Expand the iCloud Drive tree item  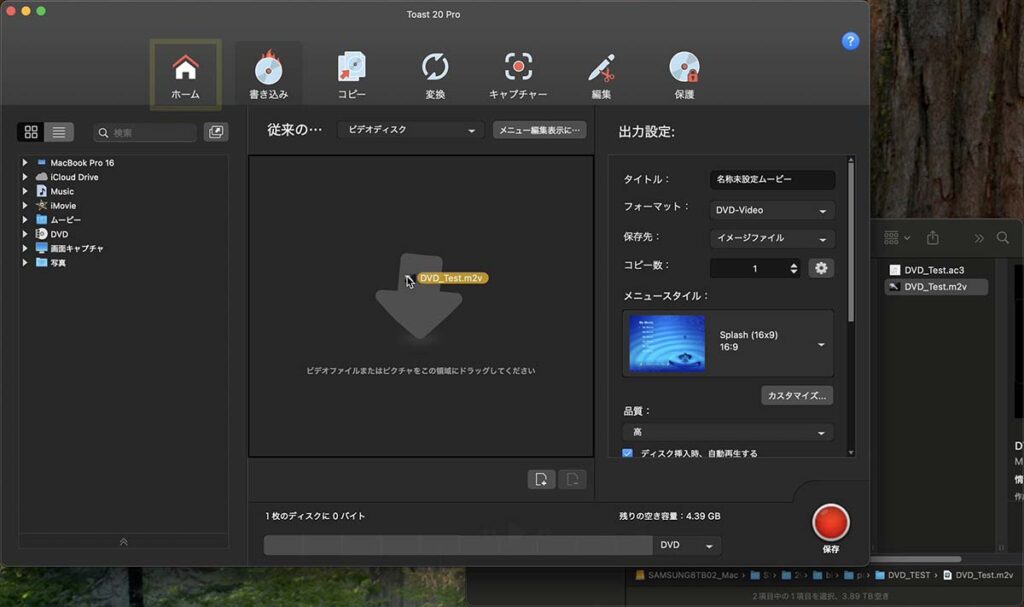(25, 176)
